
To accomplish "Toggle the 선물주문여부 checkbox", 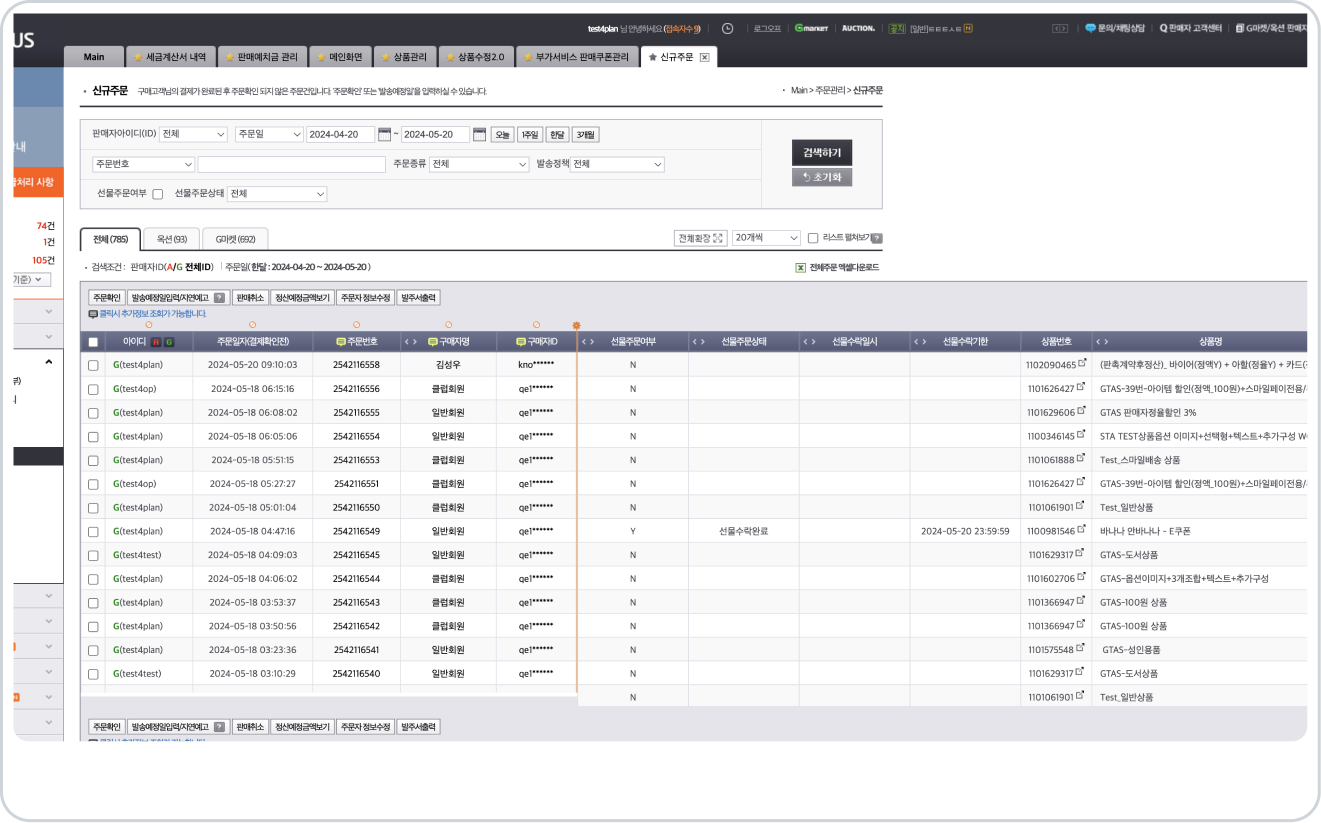I will [158, 194].
